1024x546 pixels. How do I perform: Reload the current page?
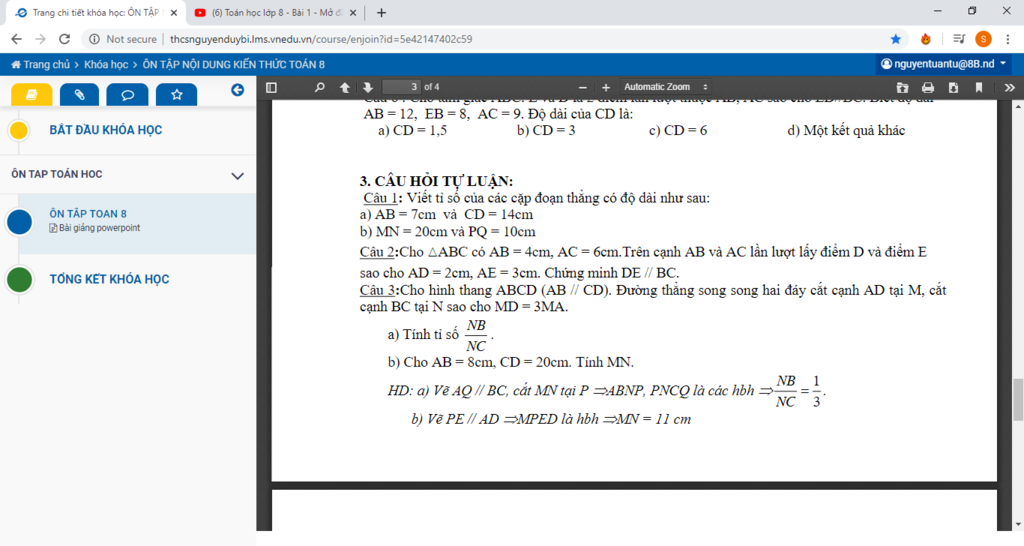point(64,39)
